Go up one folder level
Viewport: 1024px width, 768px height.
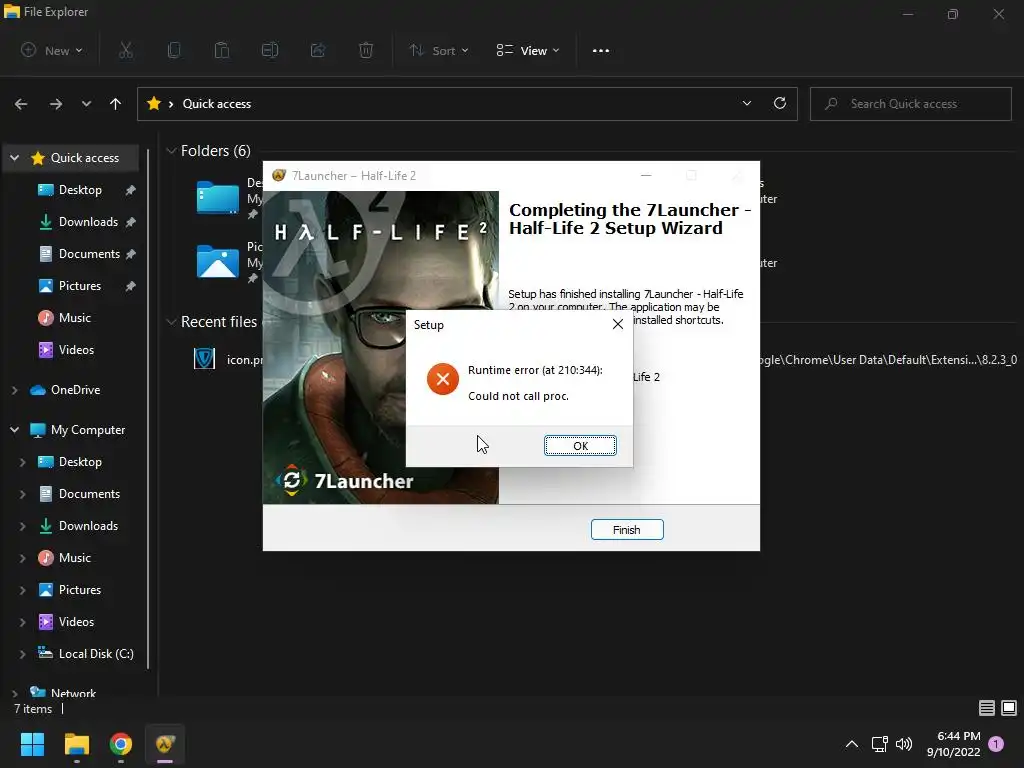(116, 104)
